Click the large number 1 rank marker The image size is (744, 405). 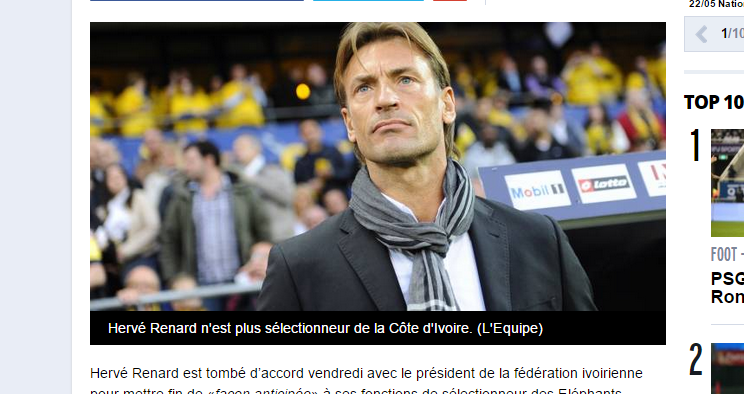[x=695, y=145]
